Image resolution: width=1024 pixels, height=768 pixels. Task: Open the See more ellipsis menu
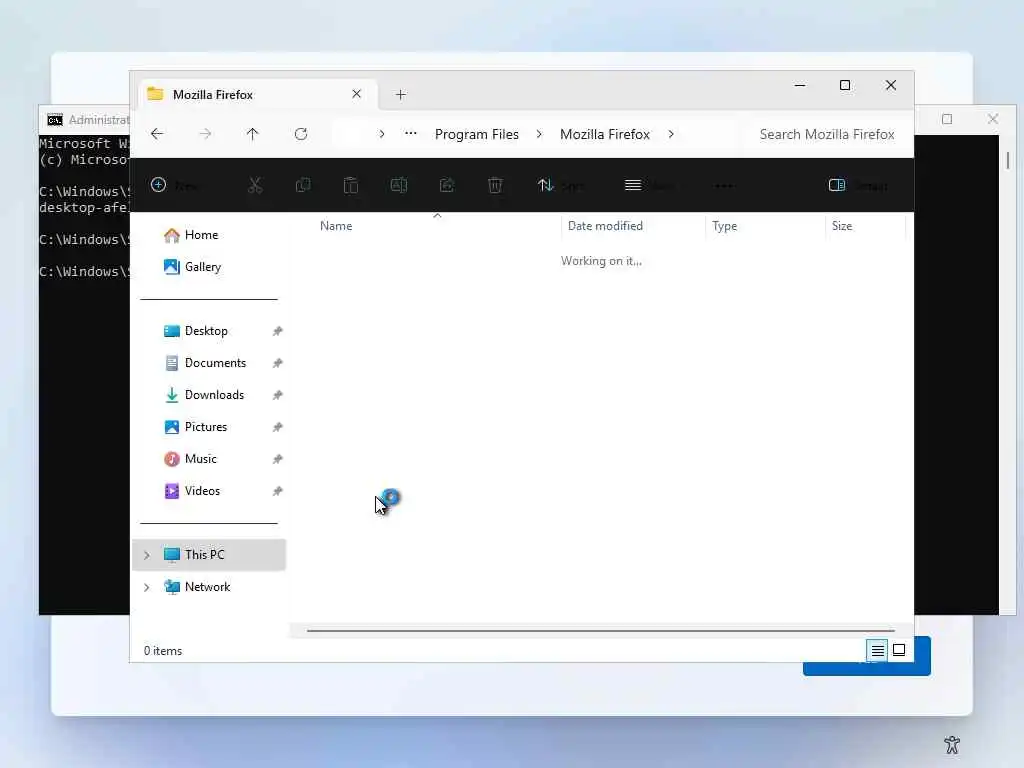[x=724, y=185]
